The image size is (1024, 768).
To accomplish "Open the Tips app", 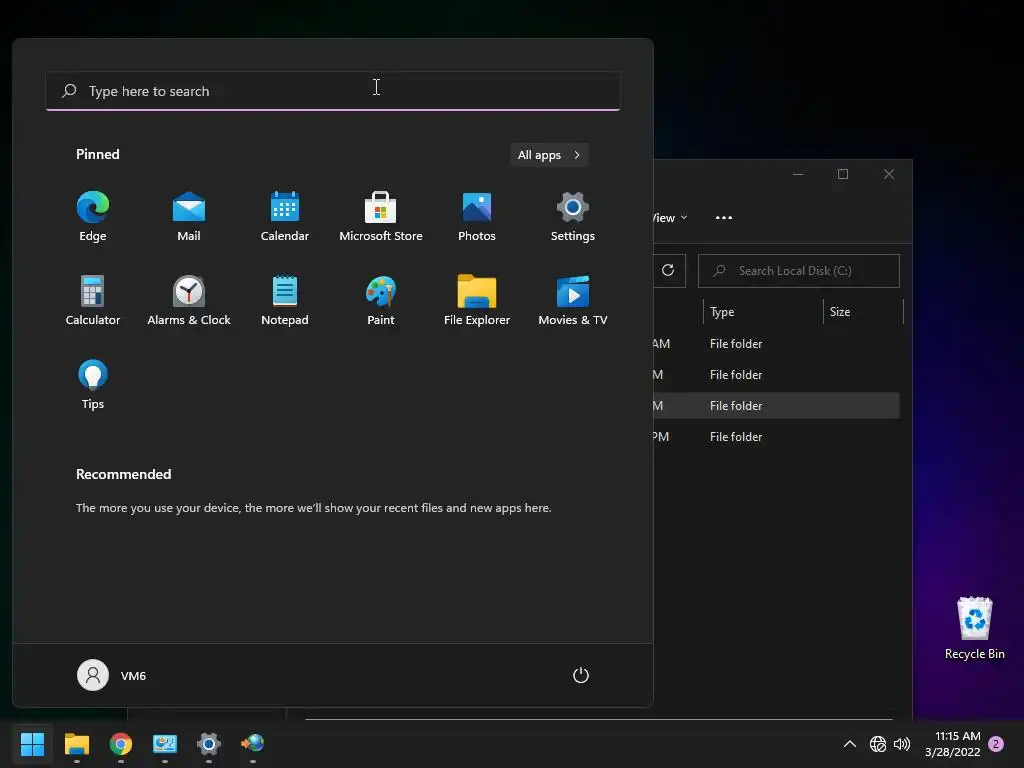I will pos(93,385).
